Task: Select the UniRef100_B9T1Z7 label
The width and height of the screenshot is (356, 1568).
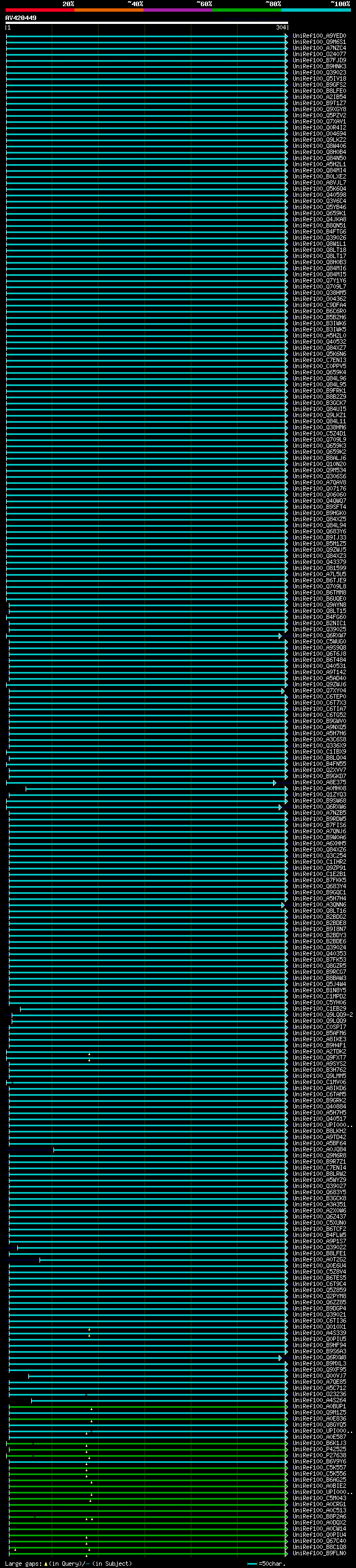Action: pos(319,103)
